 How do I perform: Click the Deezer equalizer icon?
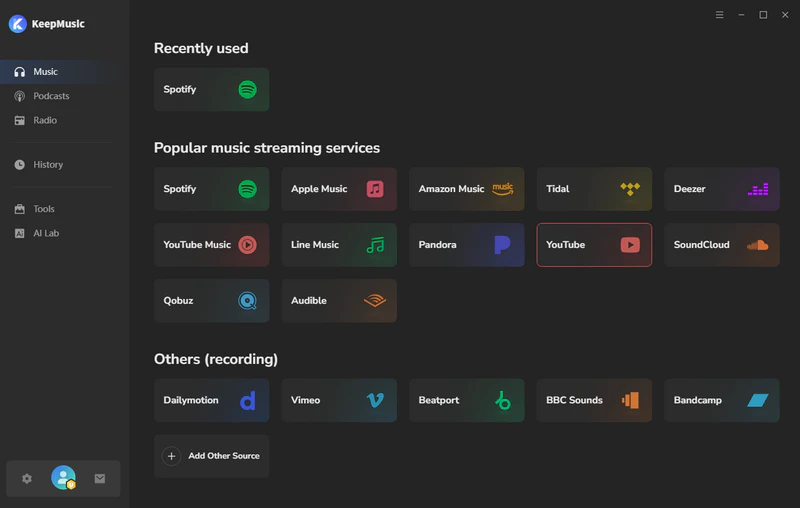click(x=758, y=189)
